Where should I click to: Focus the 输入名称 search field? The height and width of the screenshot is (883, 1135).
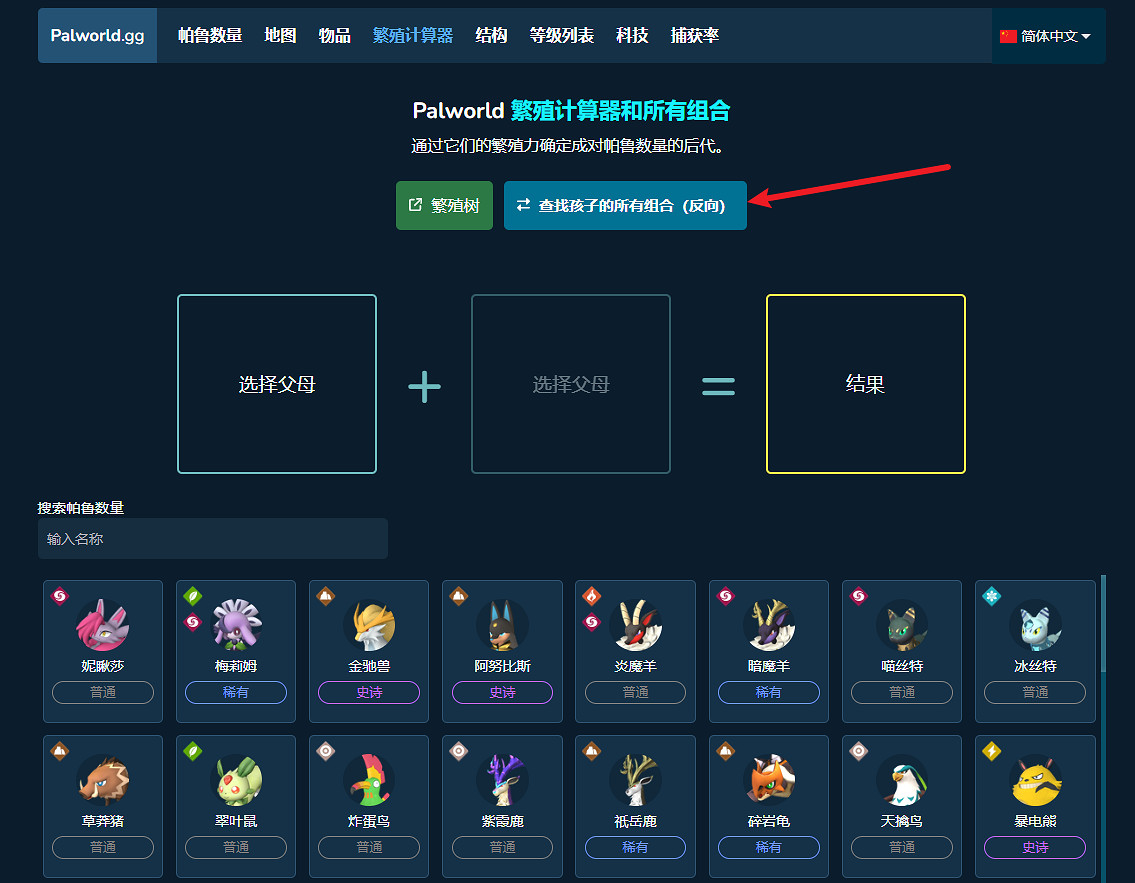click(x=213, y=538)
